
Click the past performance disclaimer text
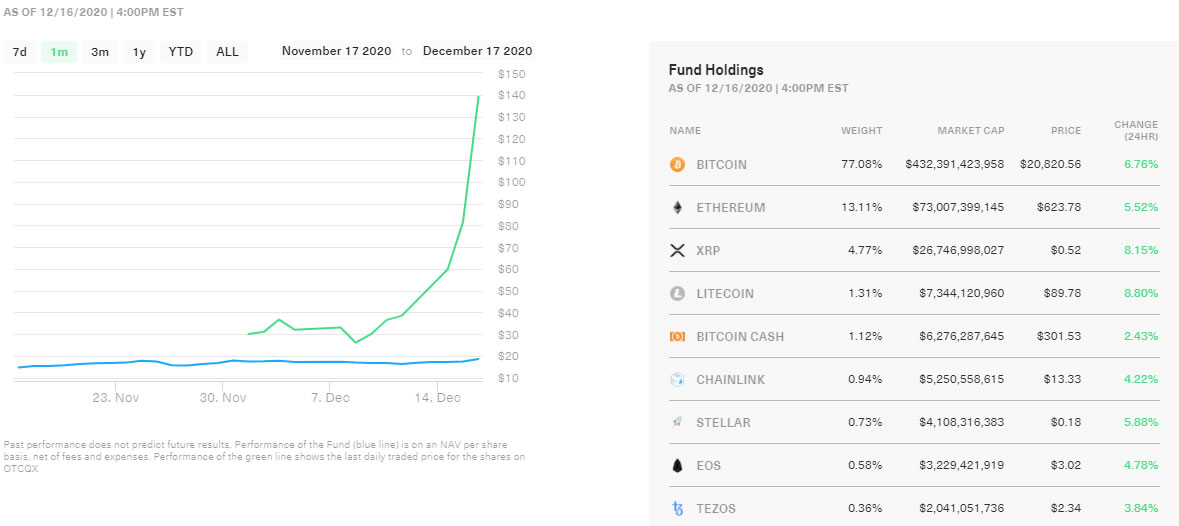265,457
